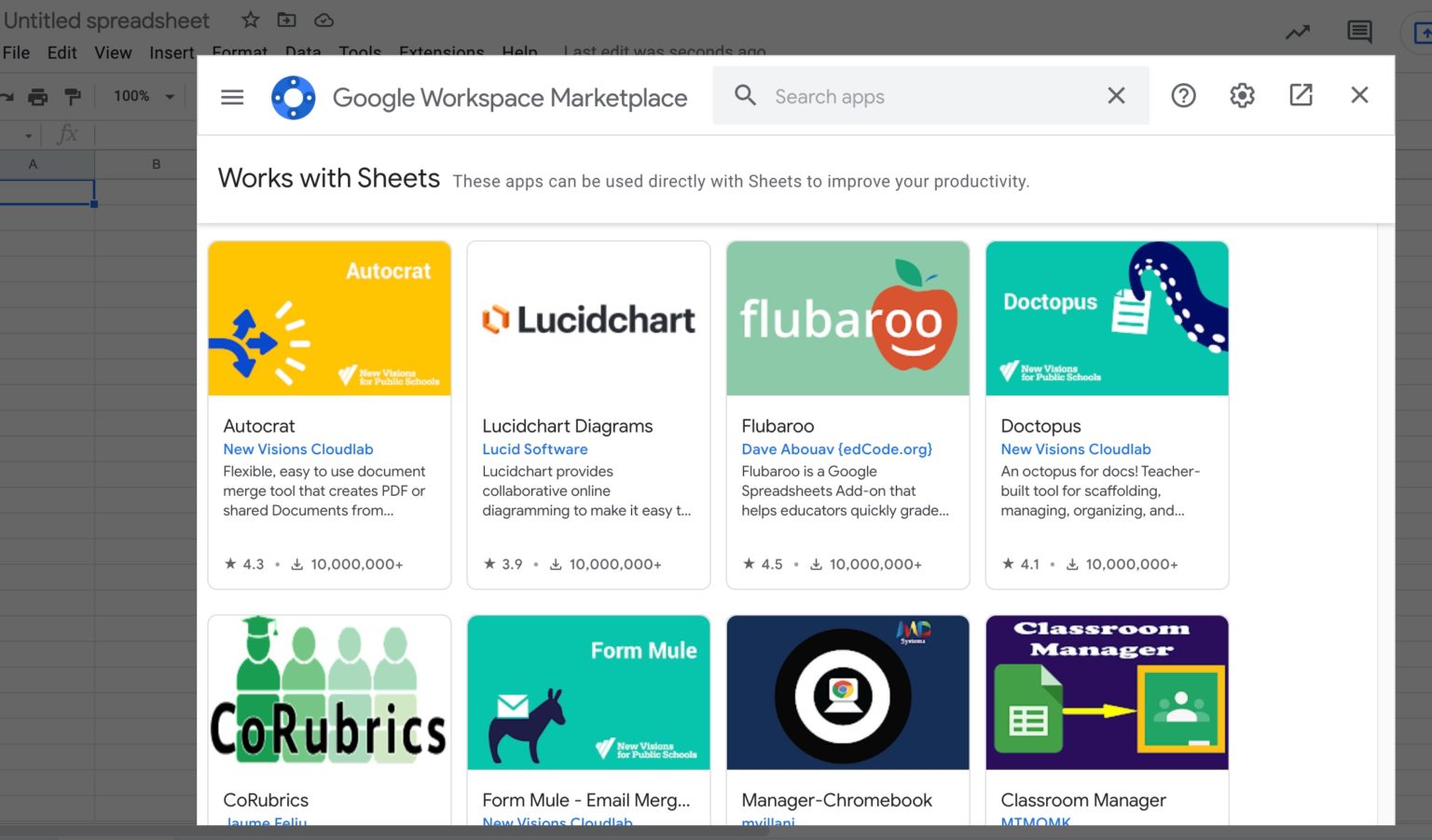Close the Marketplace dialog

tap(1359, 95)
